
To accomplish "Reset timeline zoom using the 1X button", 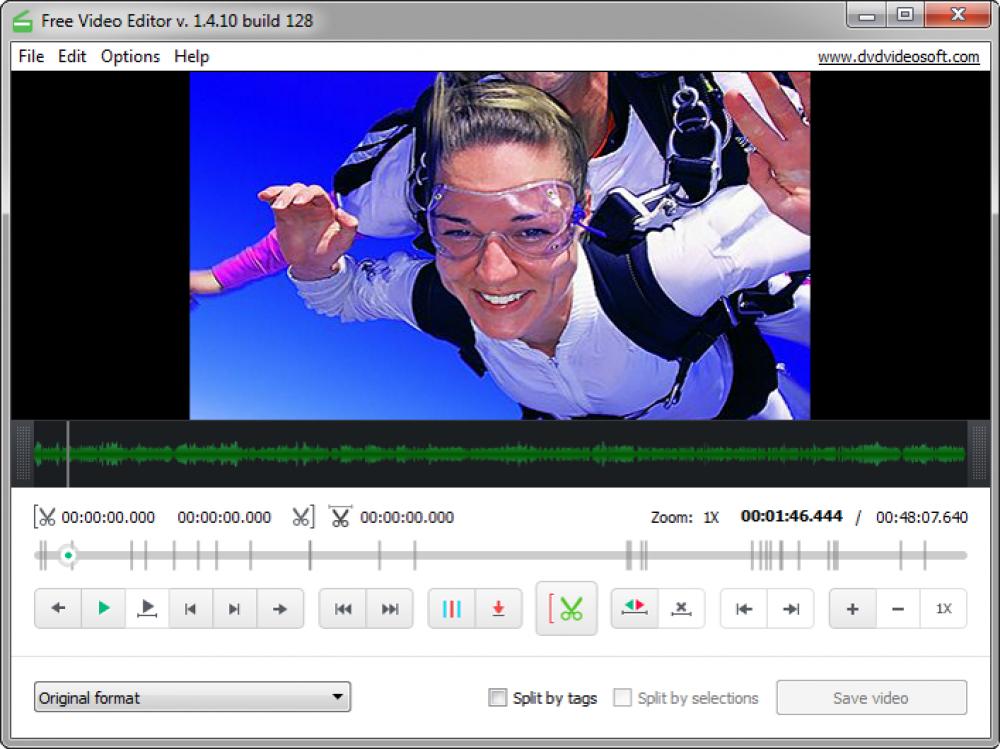I will click(x=943, y=608).
